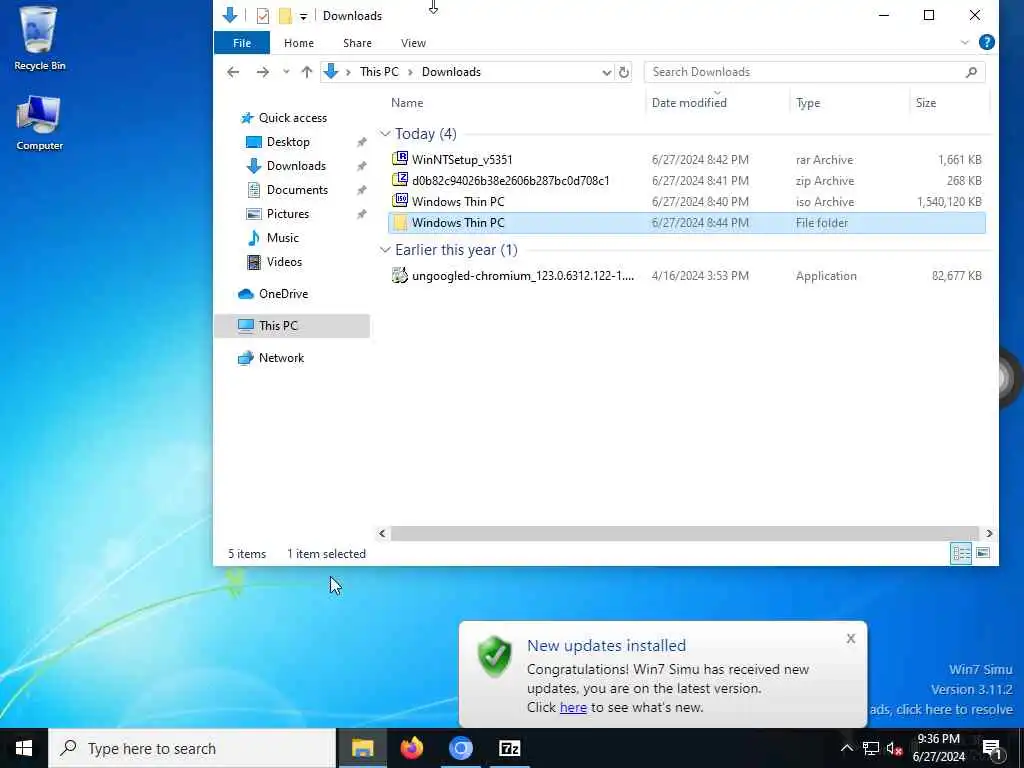Viewport: 1024px width, 768px height.
Task: Open the Share ribbon tab
Action: 357,43
